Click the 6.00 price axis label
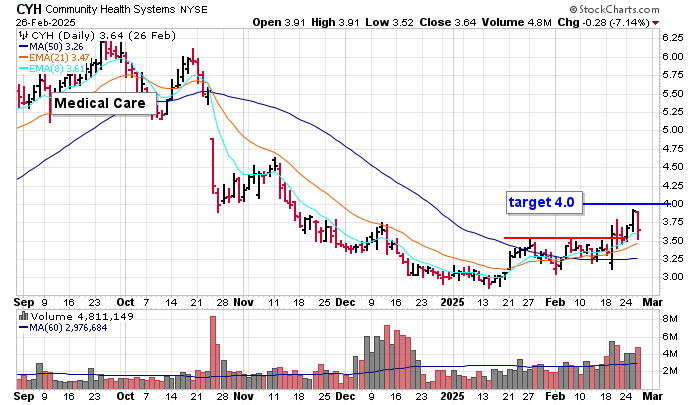The image size is (700, 405). (x=673, y=57)
